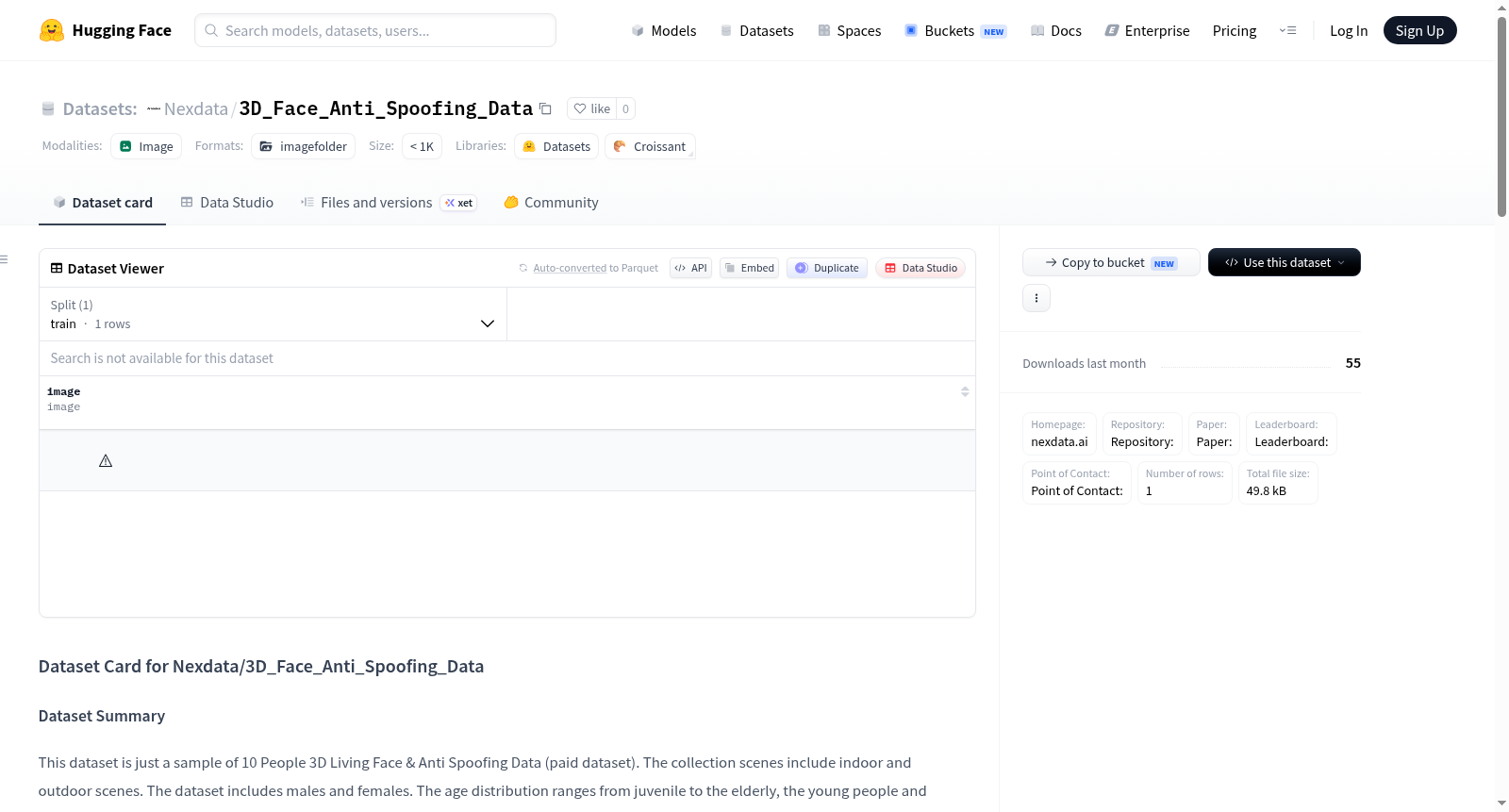Focus the search models input field
The image size is (1509, 812).
[x=375, y=30]
